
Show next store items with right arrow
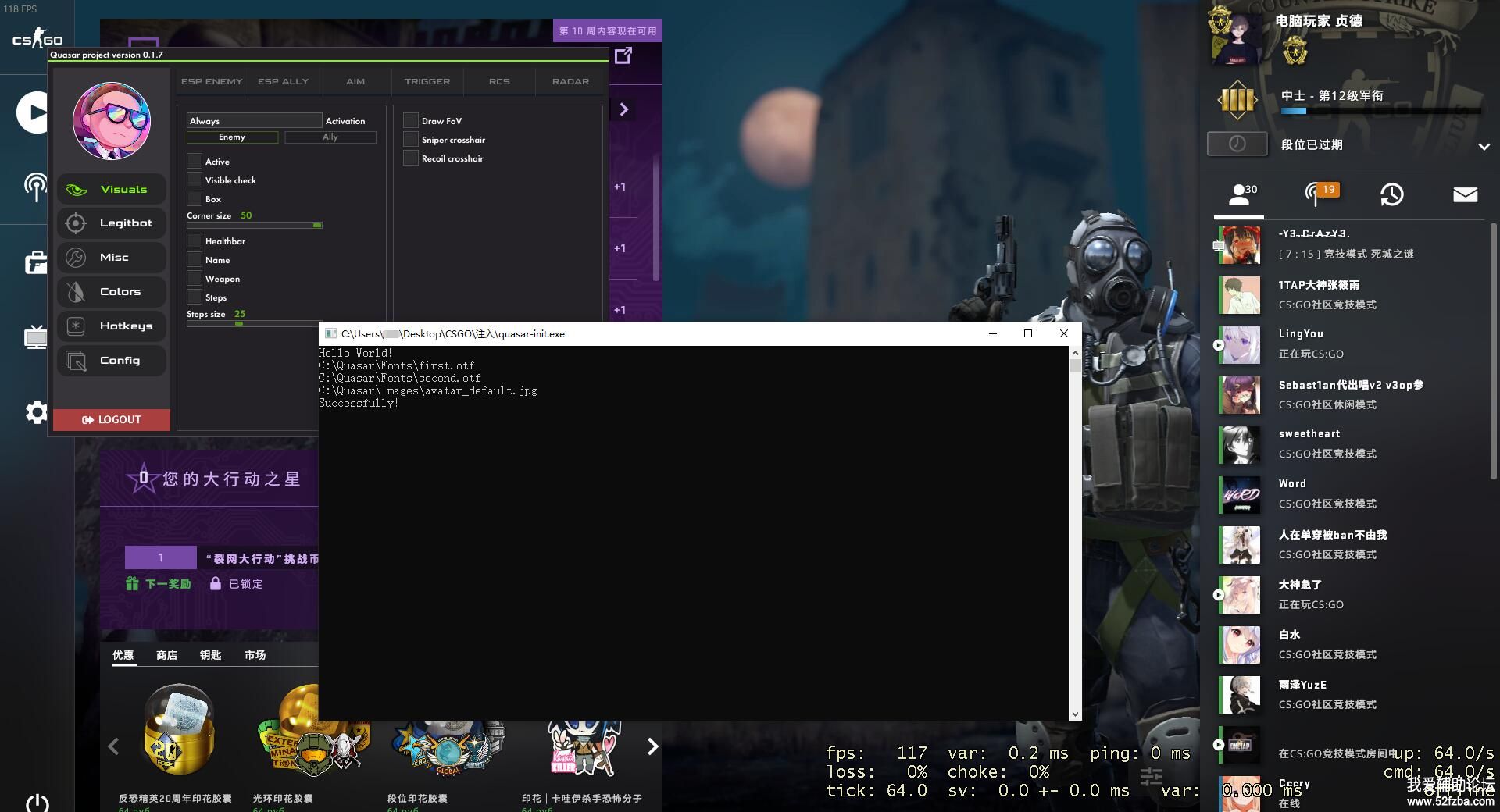[x=652, y=746]
